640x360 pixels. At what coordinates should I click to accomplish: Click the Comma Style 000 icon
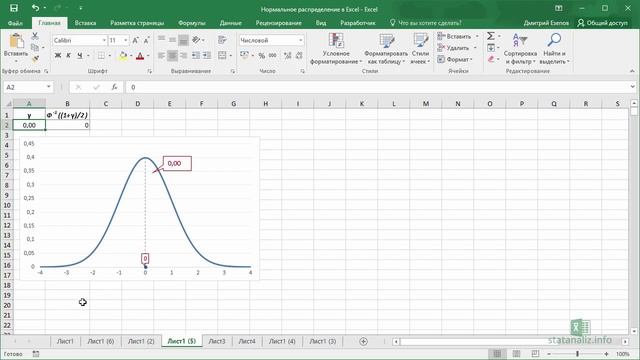tap(273, 56)
